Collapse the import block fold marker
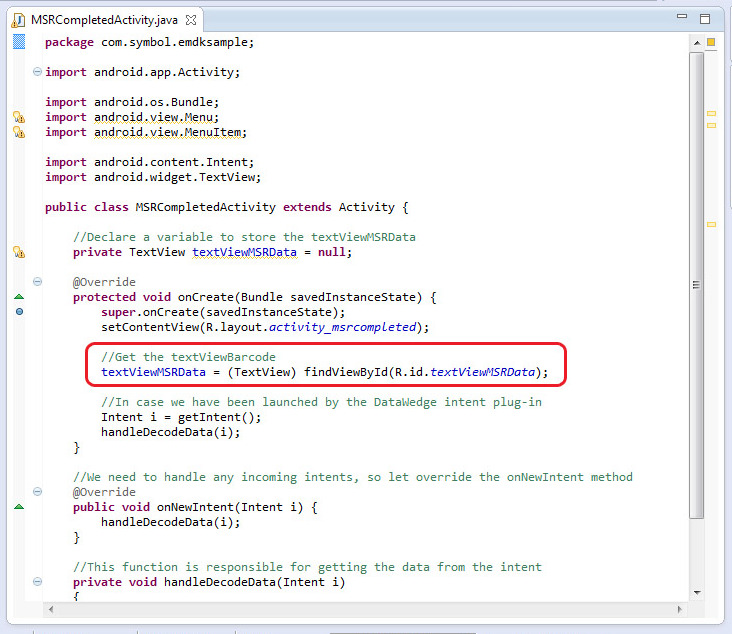 pyautogui.click(x=37, y=72)
